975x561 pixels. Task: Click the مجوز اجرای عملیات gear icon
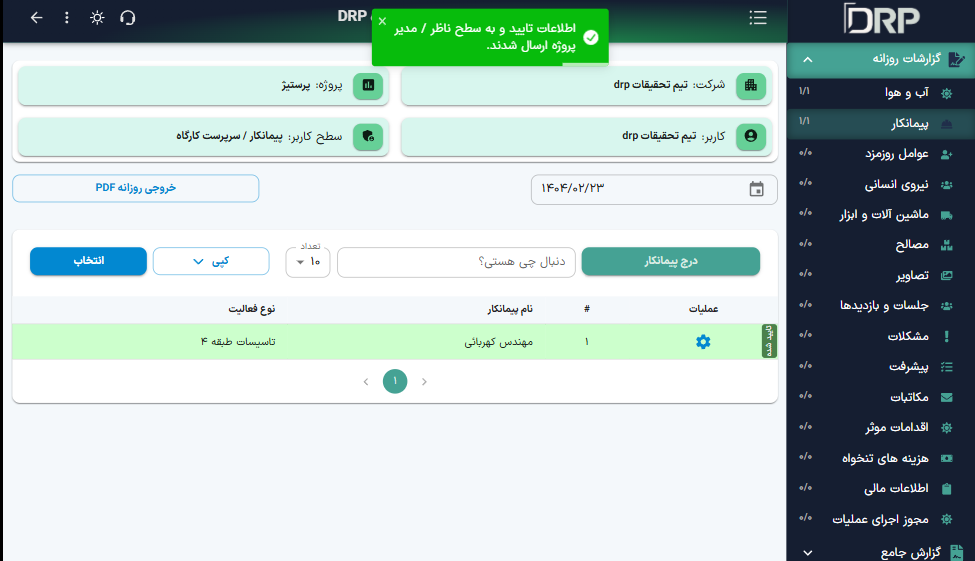tap(946, 519)
